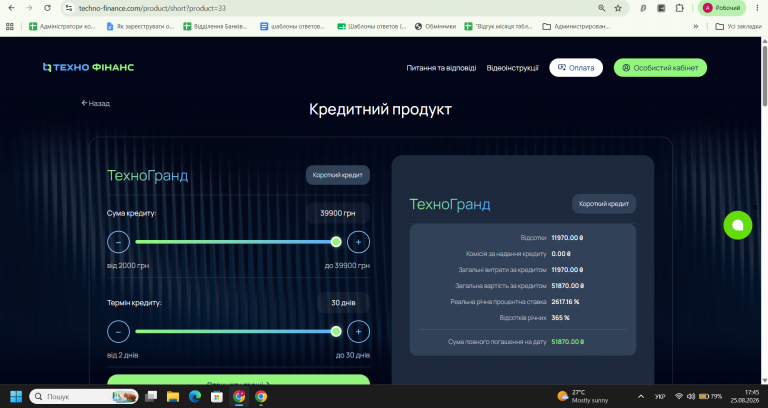The height and width of the screenshot is (408, 768).
Task: Click the left 'Короткий кредит' tag
Action: tap(337, 175)
